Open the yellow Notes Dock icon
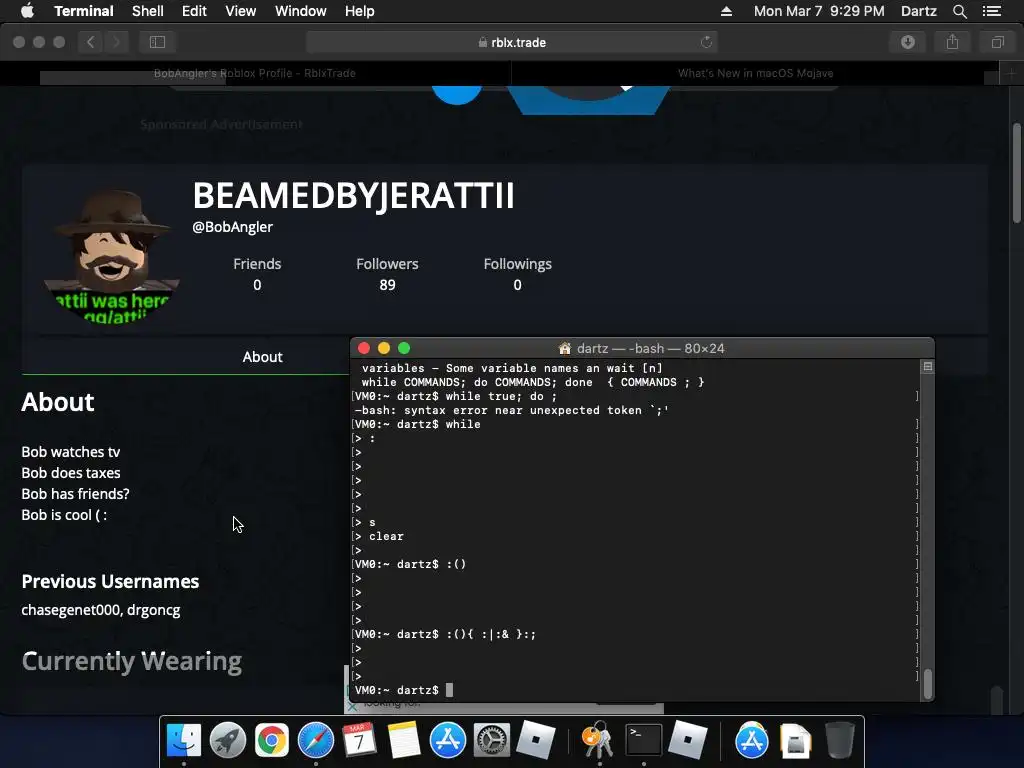The image size is (1024, 768). [x=404, y=741]
